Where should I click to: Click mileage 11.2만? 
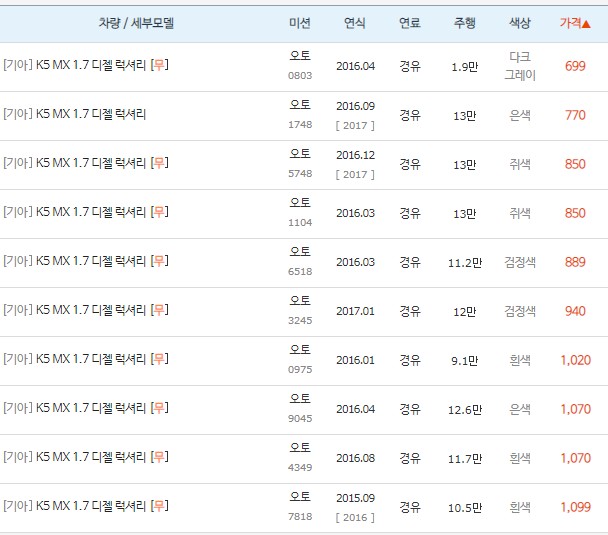click(x=465, y=263)
